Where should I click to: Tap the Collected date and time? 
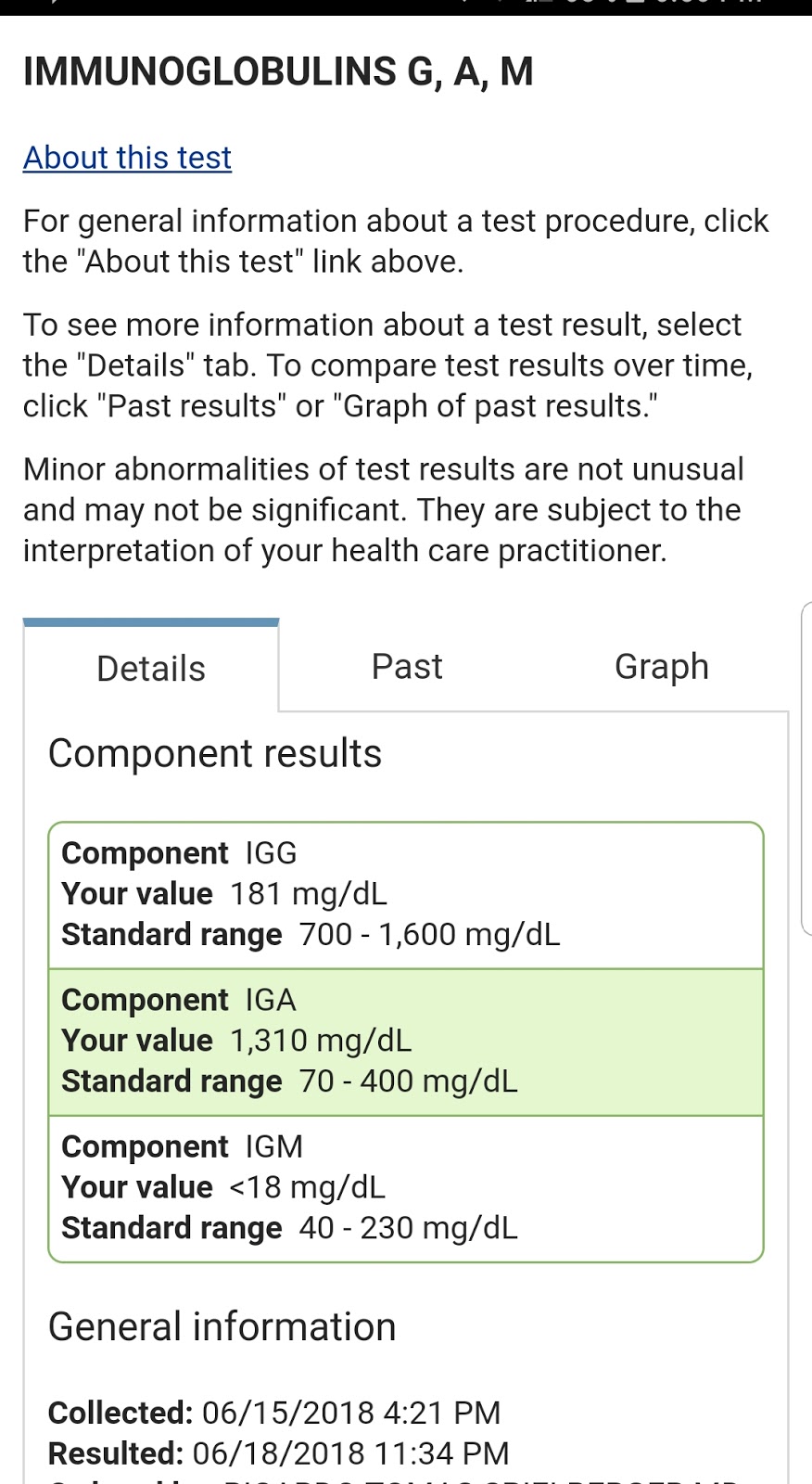pos(350,1412)
